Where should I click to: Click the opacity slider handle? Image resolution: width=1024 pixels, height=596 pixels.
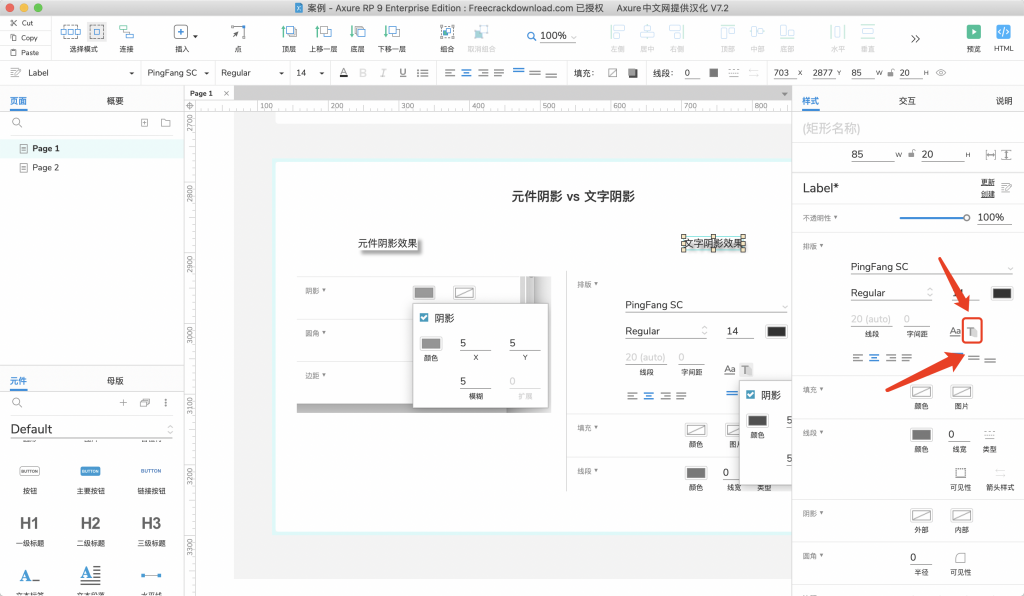(x=966, y=217)
